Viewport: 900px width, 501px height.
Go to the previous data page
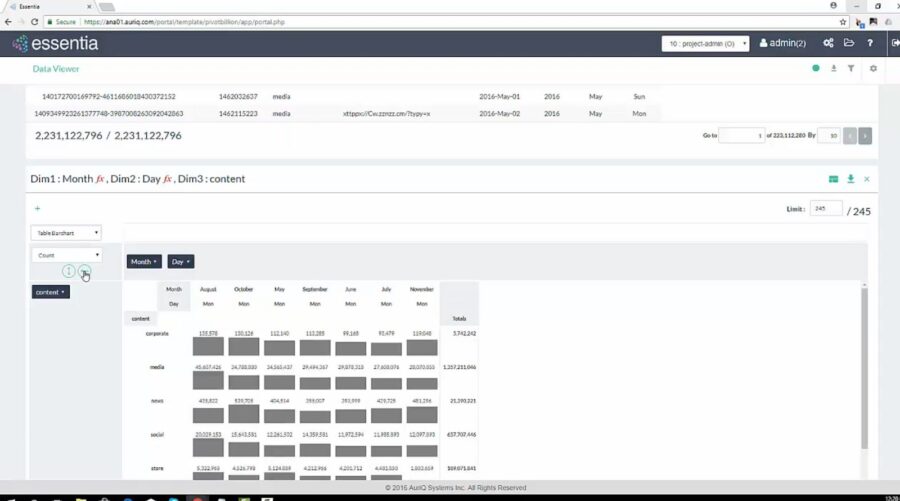850,136
